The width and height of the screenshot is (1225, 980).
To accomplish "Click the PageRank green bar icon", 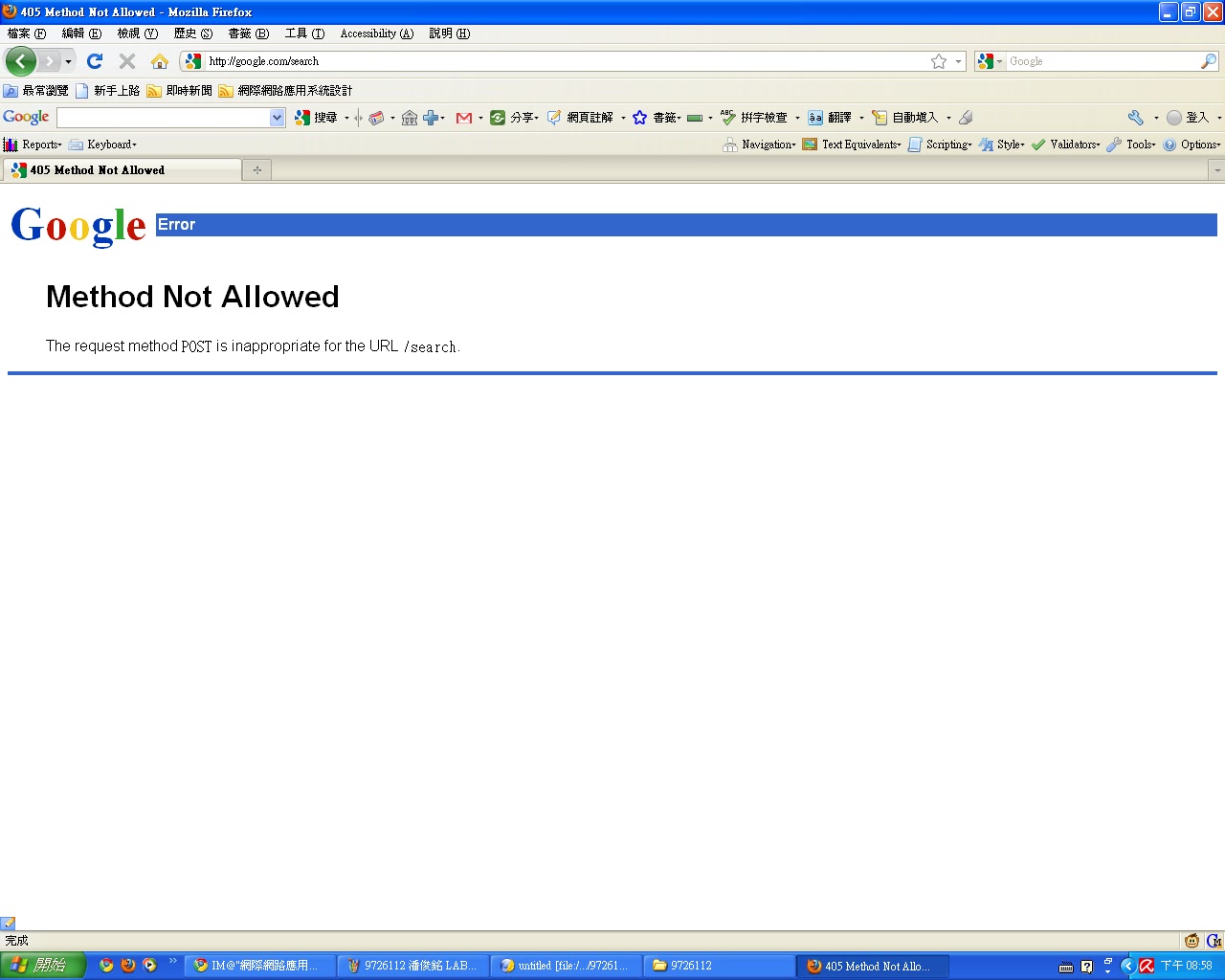I will pyautogui.click(x=695, y=118).
